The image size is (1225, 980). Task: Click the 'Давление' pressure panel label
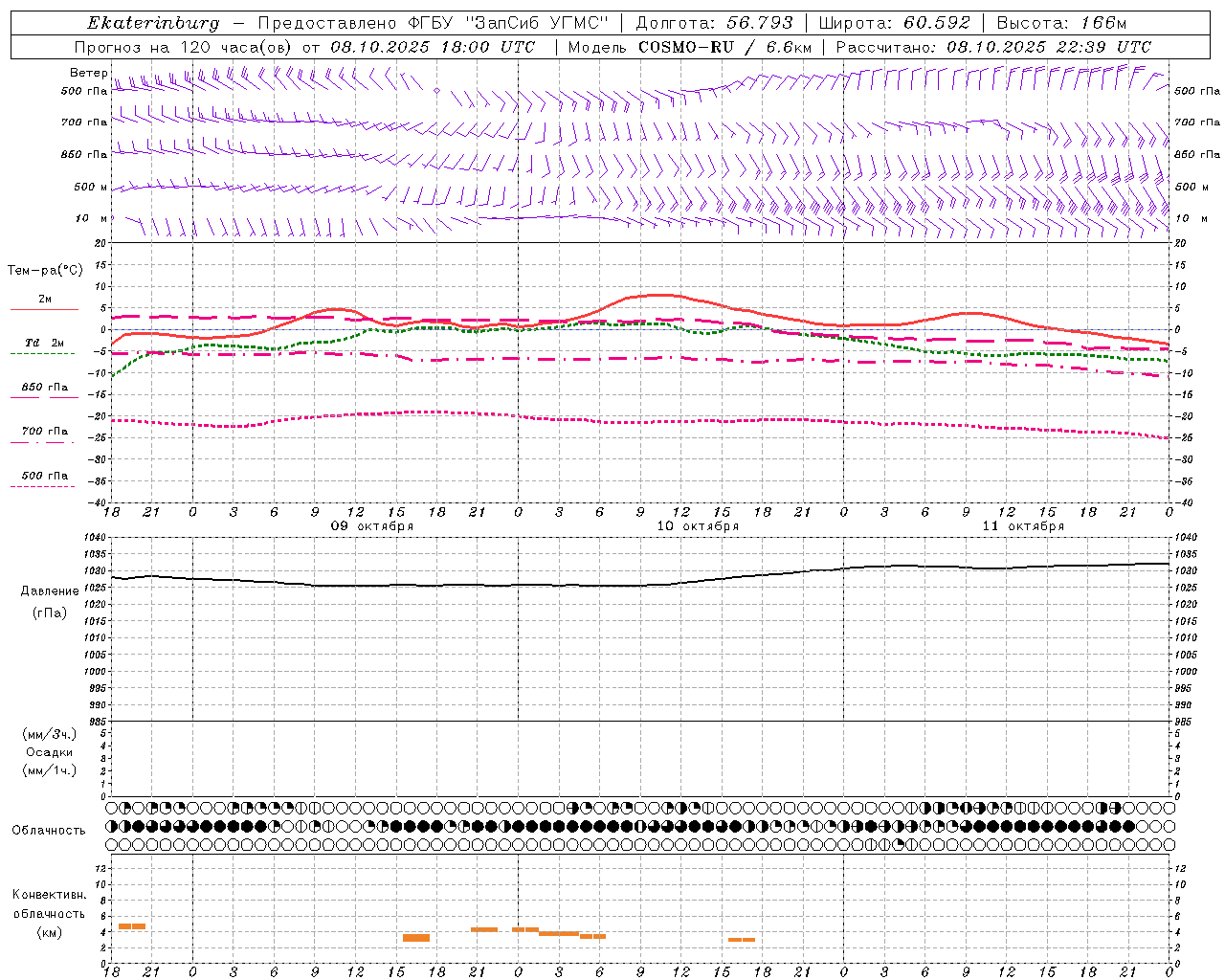point(50,591)
